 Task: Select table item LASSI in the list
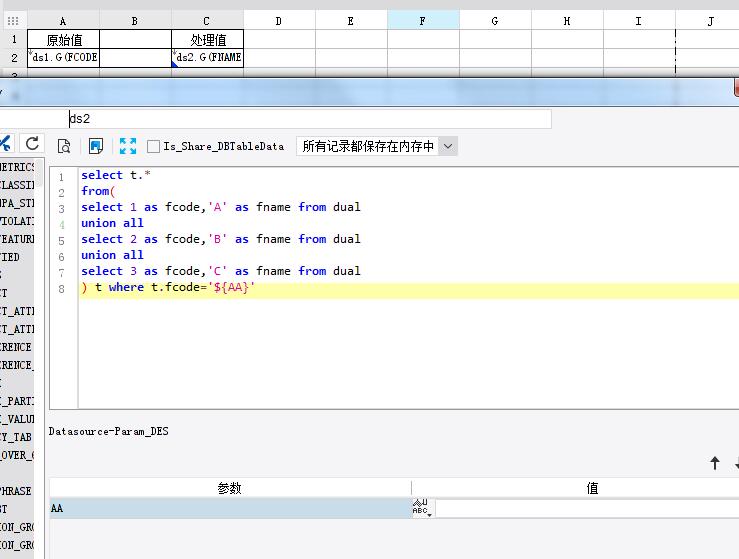[x=17, y=185]
